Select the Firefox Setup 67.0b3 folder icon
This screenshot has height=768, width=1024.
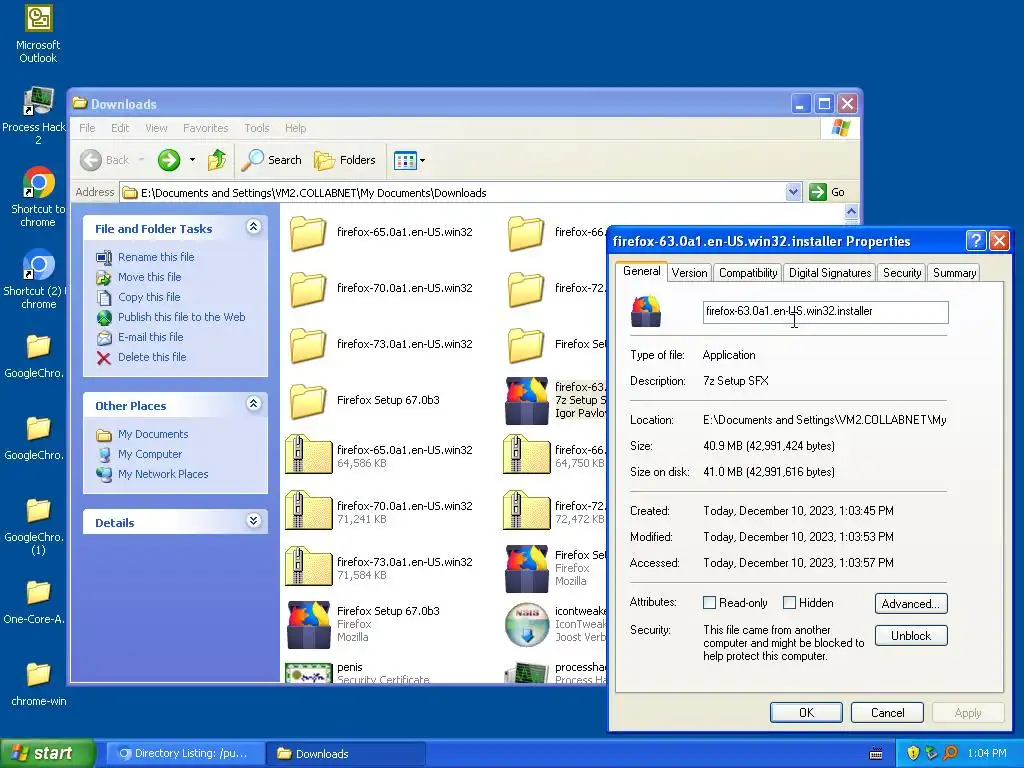[x=308, y=402]
